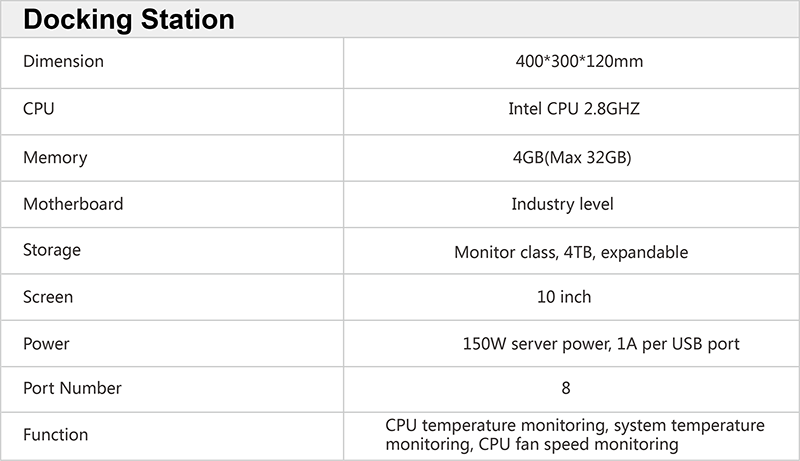Select the Function row label

(55, 435)
